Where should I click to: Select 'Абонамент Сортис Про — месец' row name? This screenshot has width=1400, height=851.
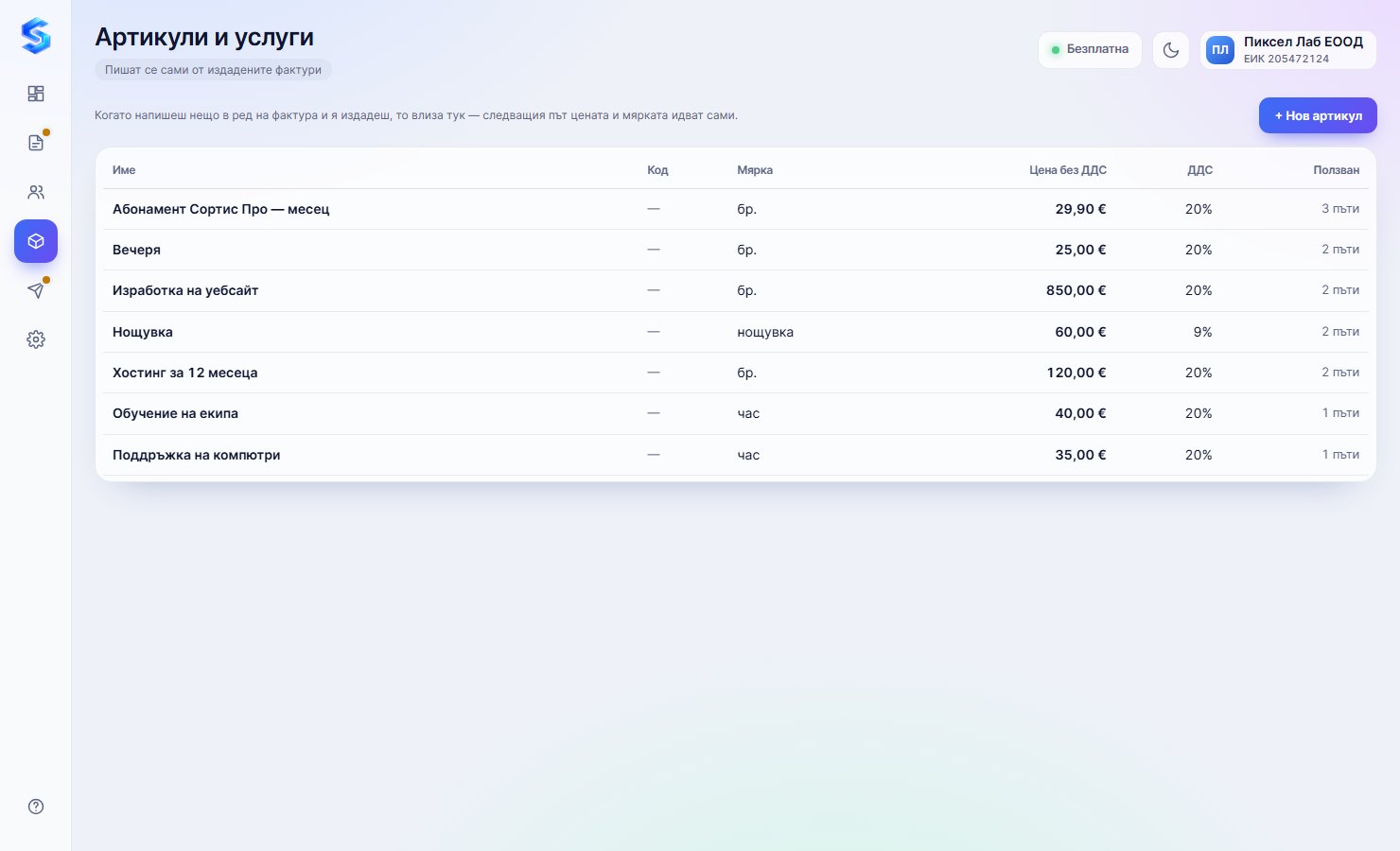[221, 209]
